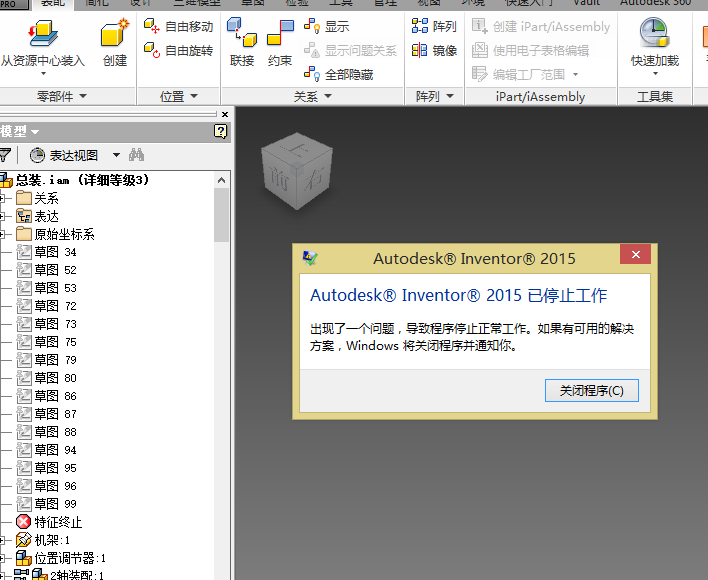Image resolution: width=708 pixels, height=580 pixels.
Task: Open the 阵列 panel dropdown
Action: pyautogui.click(x=450, y=96)
